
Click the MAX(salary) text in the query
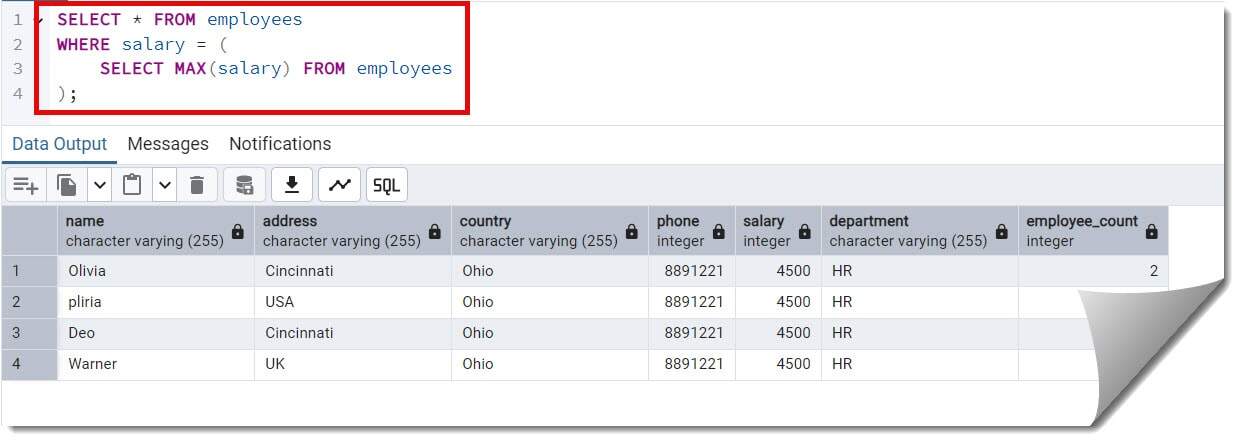(234, 69)
